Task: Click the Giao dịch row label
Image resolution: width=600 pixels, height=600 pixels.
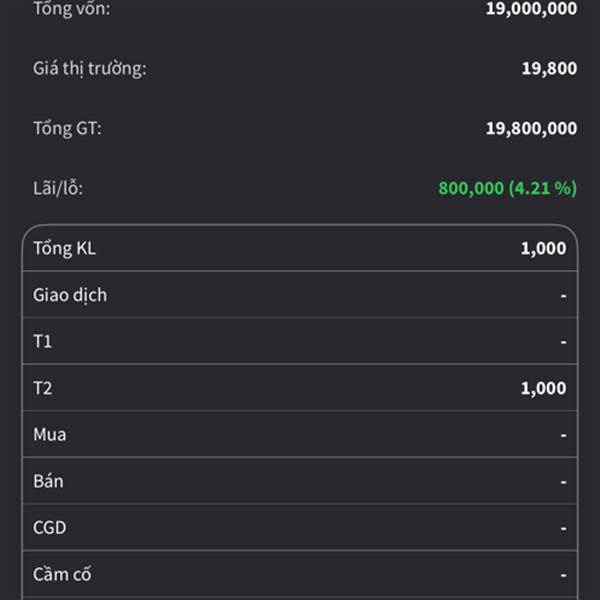Action: pos(70,295)
